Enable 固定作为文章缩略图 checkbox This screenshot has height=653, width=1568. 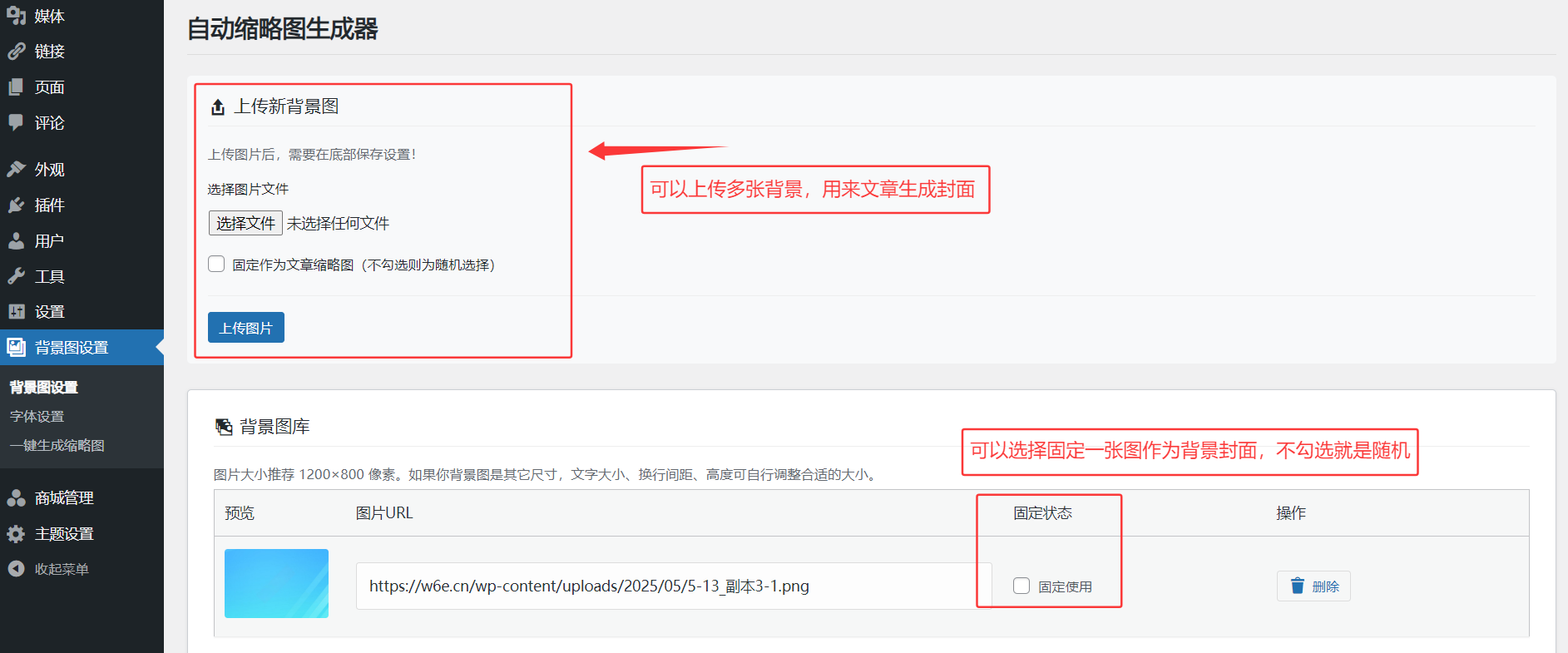[x=216, y=265]
